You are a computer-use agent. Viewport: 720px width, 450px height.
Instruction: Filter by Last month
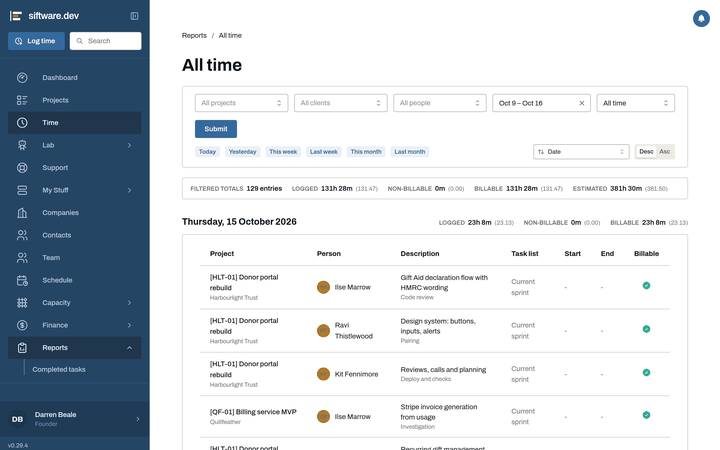point(410,152)
